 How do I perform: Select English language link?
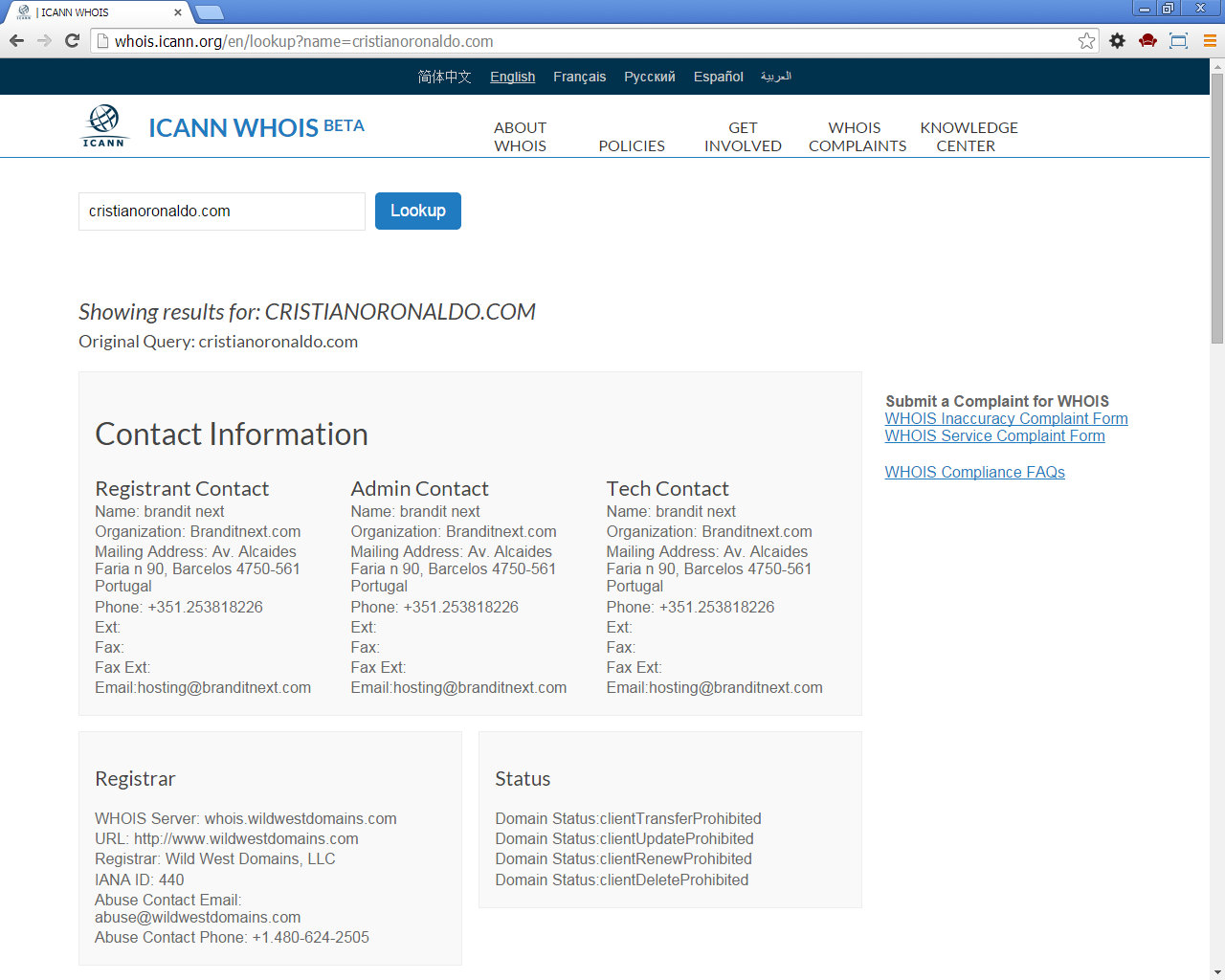tap(513, 77)
